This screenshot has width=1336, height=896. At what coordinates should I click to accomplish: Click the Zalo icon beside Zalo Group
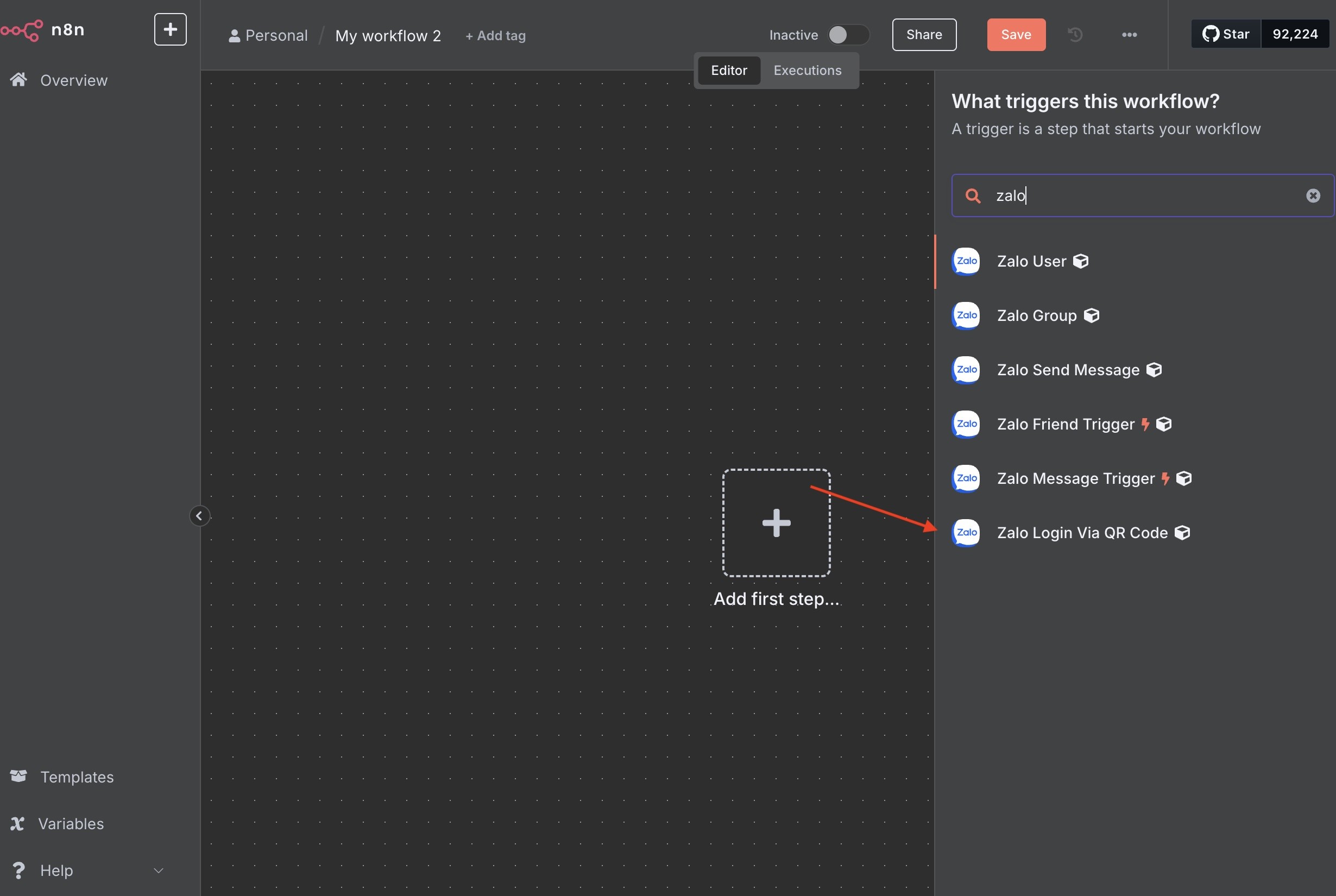pyautogui.click(x=966, y=316)
